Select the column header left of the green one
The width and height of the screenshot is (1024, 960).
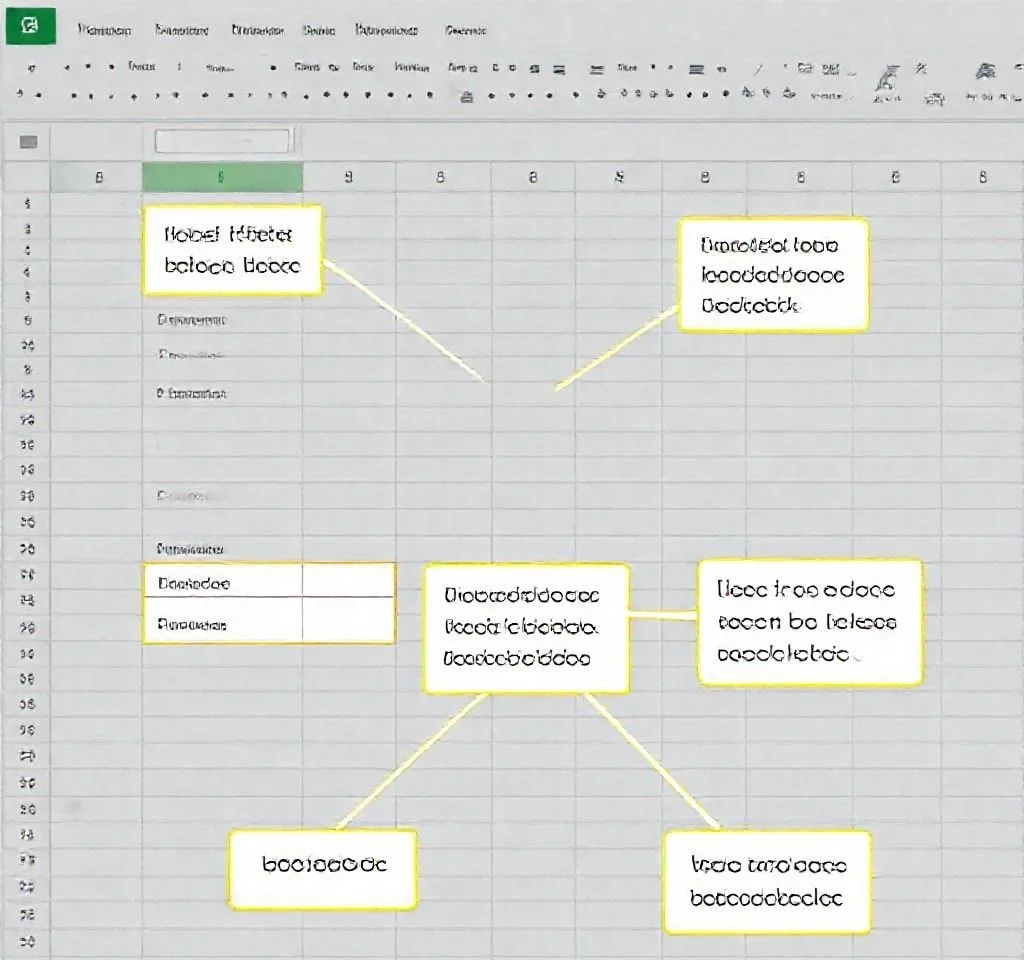(98, 178)
